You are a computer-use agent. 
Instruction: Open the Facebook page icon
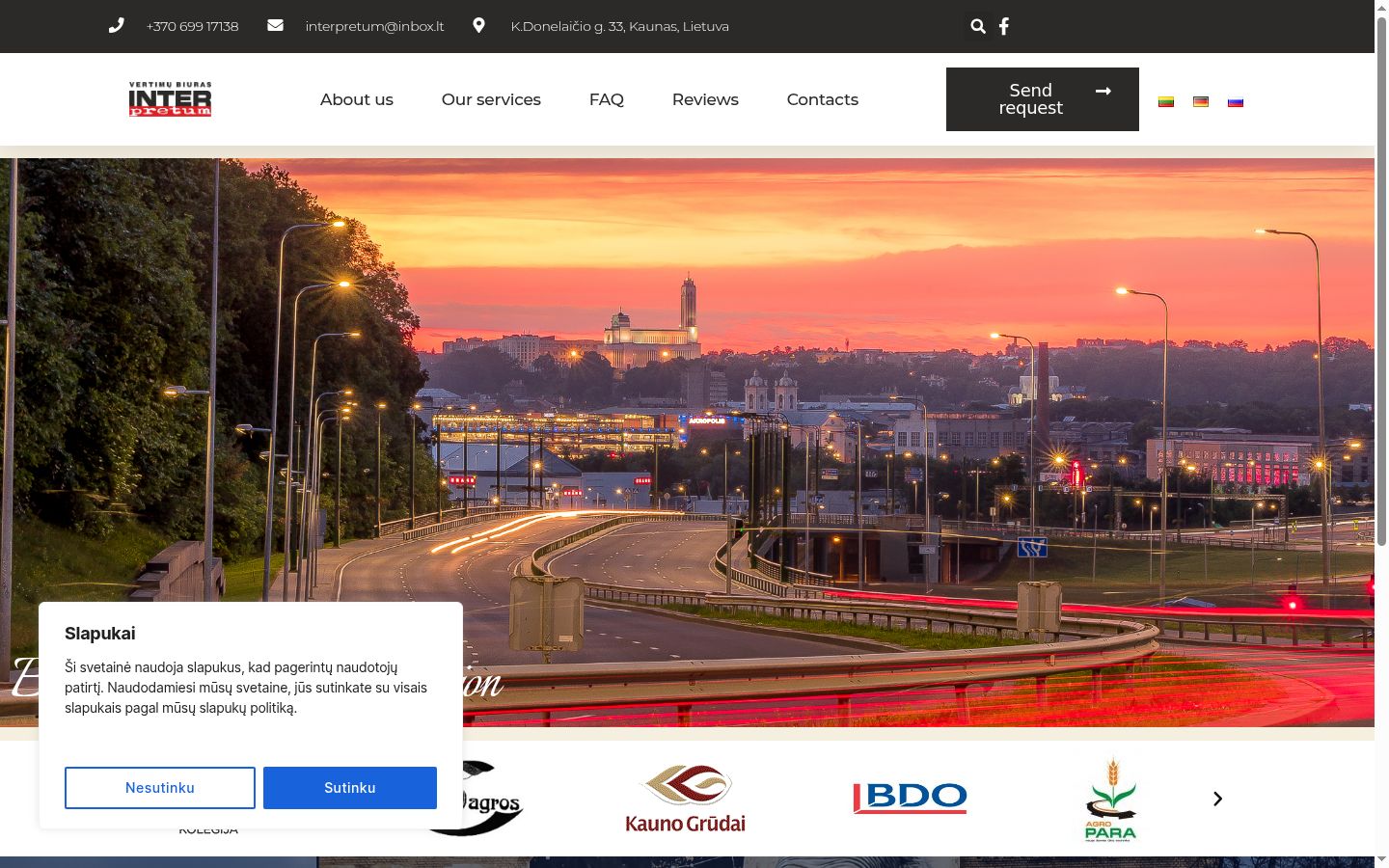1004,26
